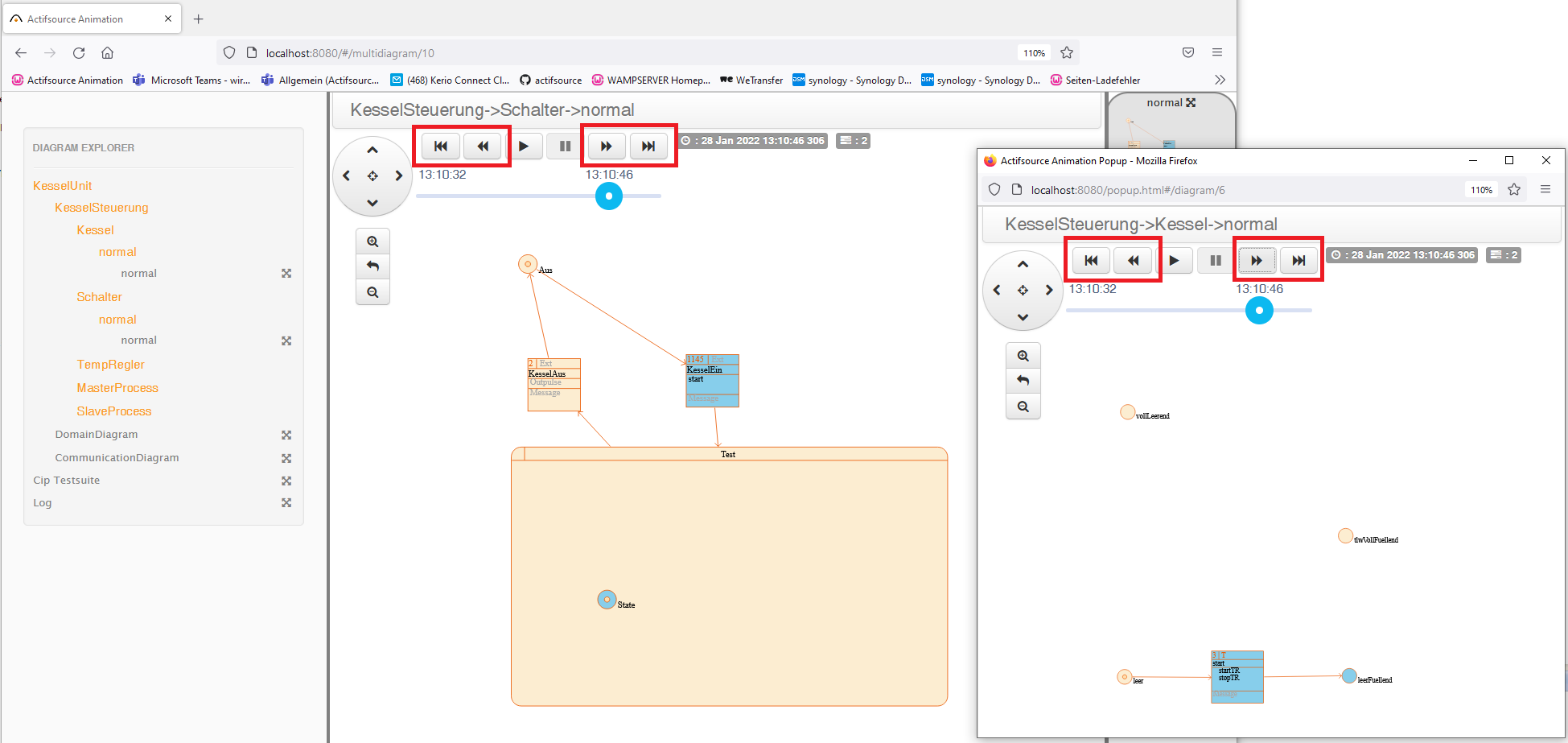This screenshot has width=1568, height=743.
Task: Open SlaveProcess tree node
Action: 114,411
